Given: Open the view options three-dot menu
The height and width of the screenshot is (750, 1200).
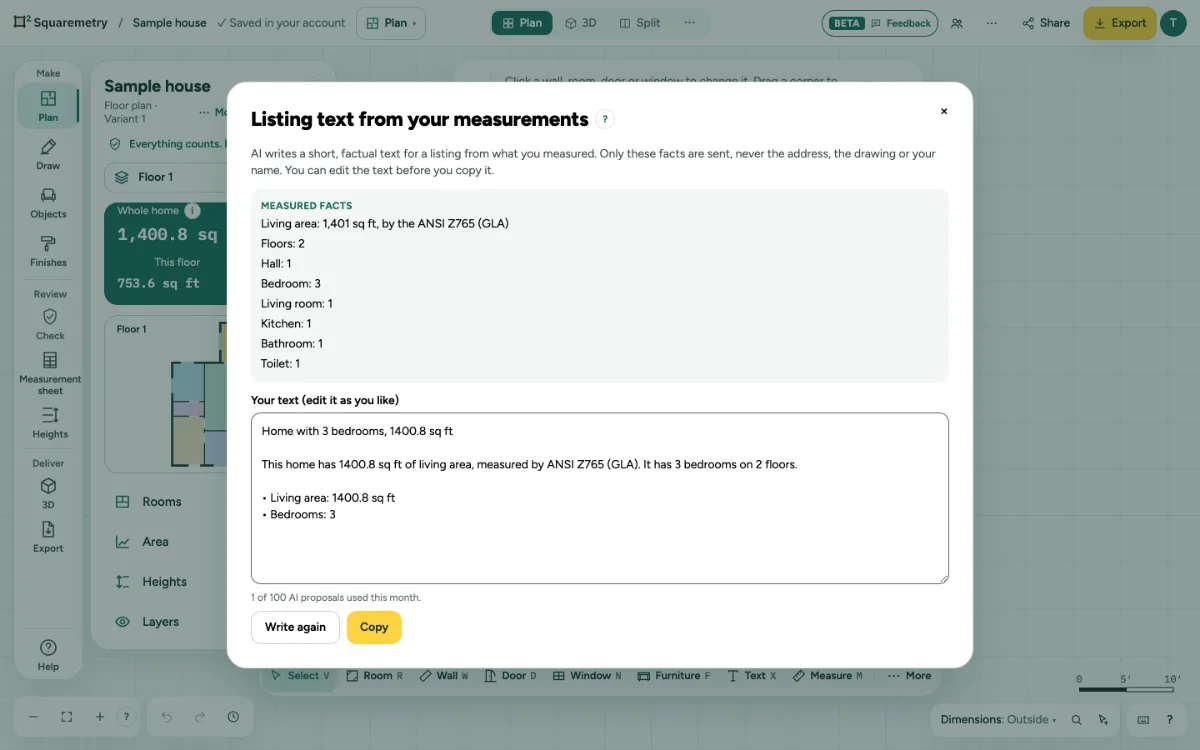Looking at the screenshot, I should coord(689,23).
